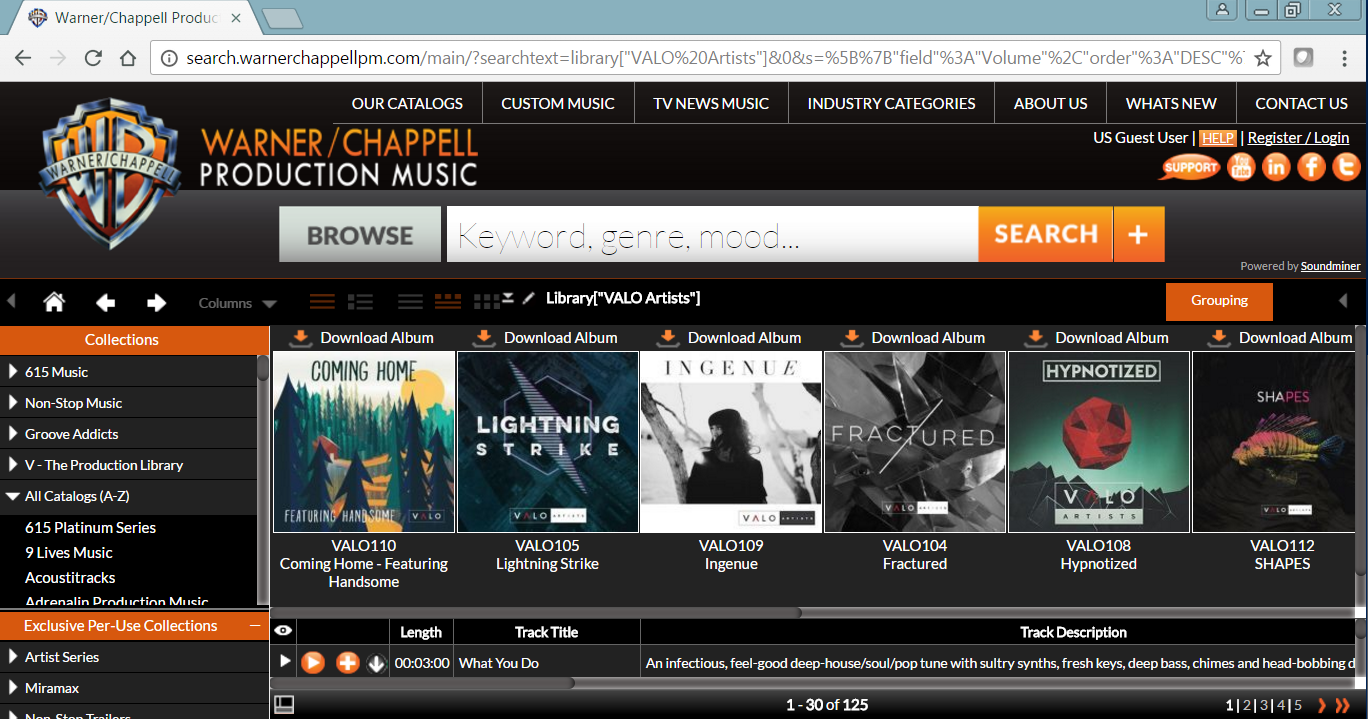Download Album for Fractured
This screenshot has width=1368, height=719.
(914, 337)
